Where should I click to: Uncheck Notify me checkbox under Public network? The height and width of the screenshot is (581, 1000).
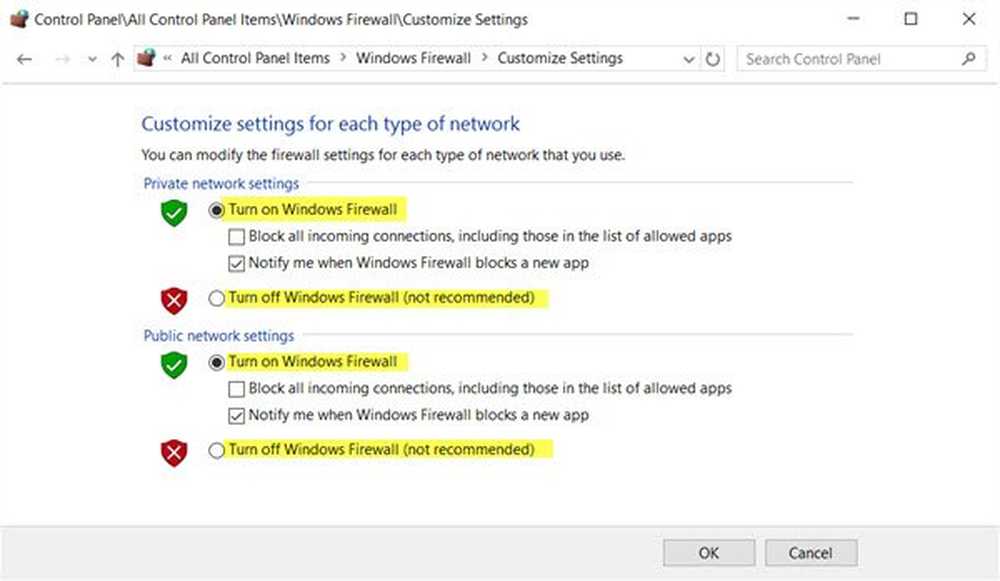[x=236, y=416]
